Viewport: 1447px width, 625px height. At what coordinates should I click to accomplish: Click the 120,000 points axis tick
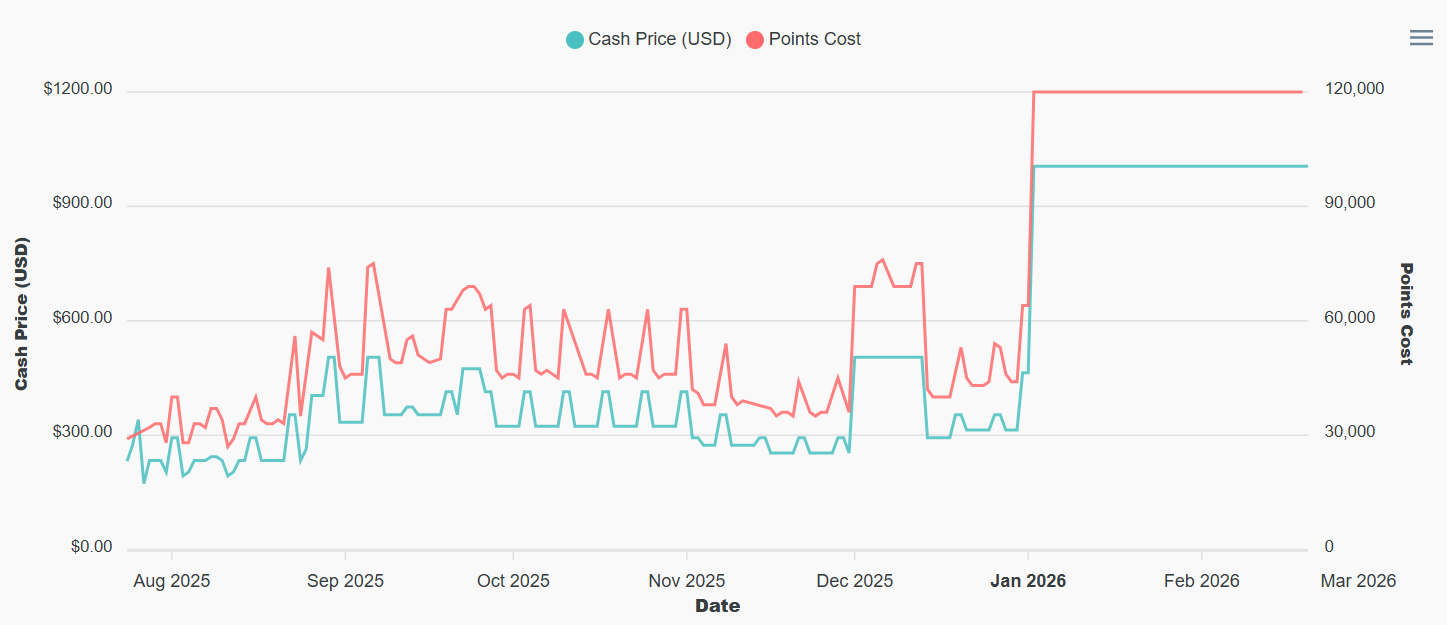tap(1354, 90)
